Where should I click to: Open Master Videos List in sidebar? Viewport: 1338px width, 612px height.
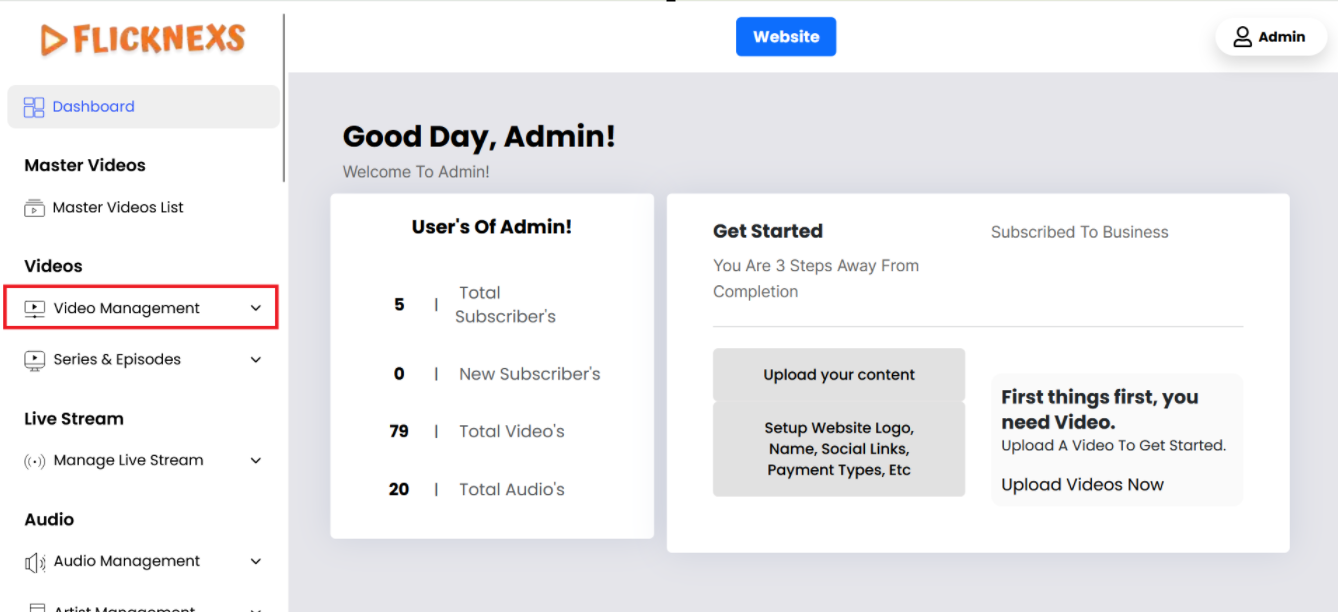click(x=118, y=208)
